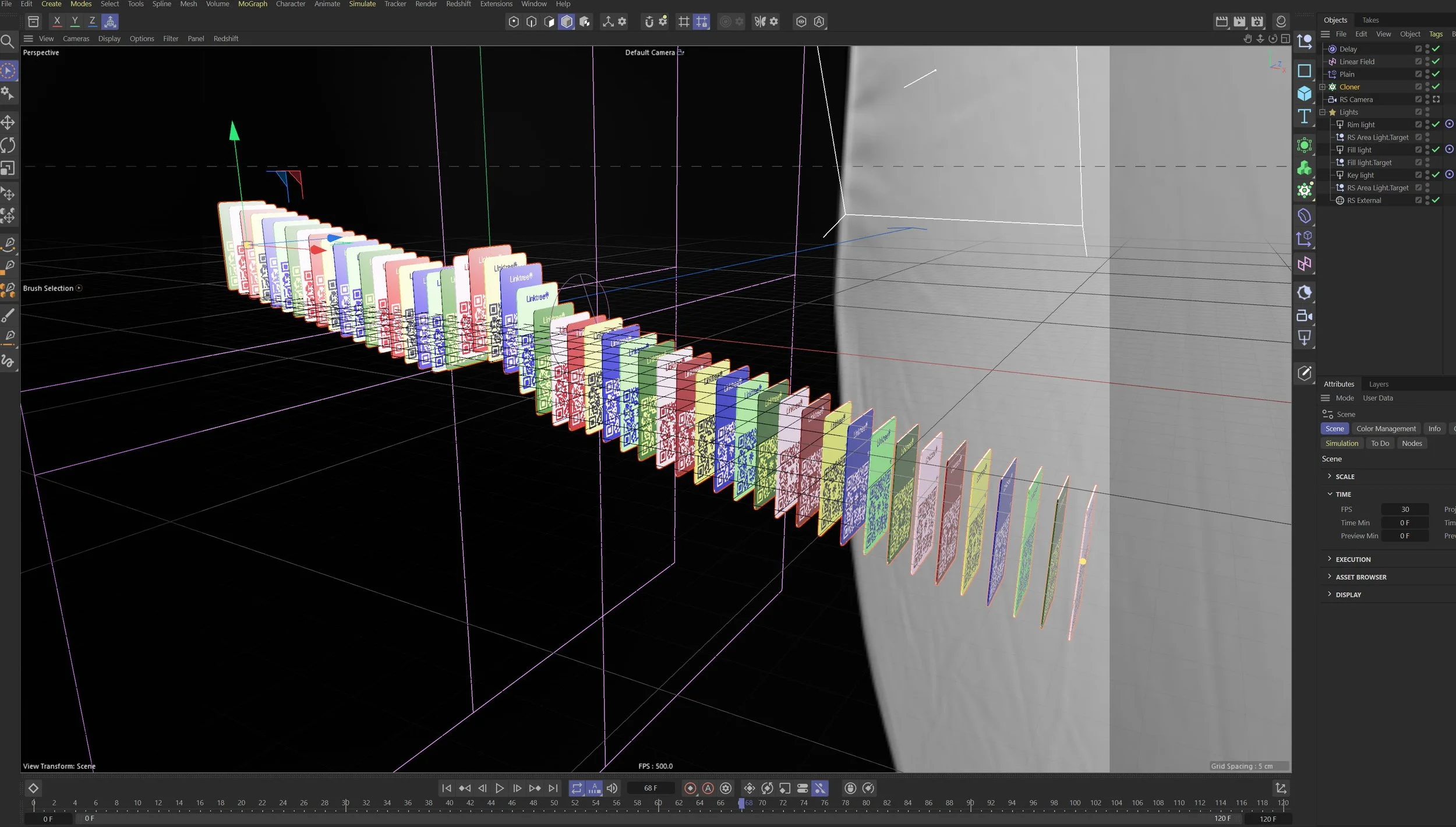Open the MoGraph menu
This screenshot has height=827, width=1456.
pyautogui.click(x=252, y=4)
